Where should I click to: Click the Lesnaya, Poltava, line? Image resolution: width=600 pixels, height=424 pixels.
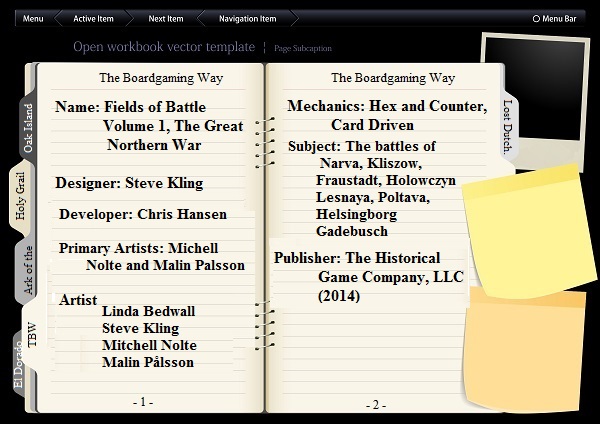[373, 197]
